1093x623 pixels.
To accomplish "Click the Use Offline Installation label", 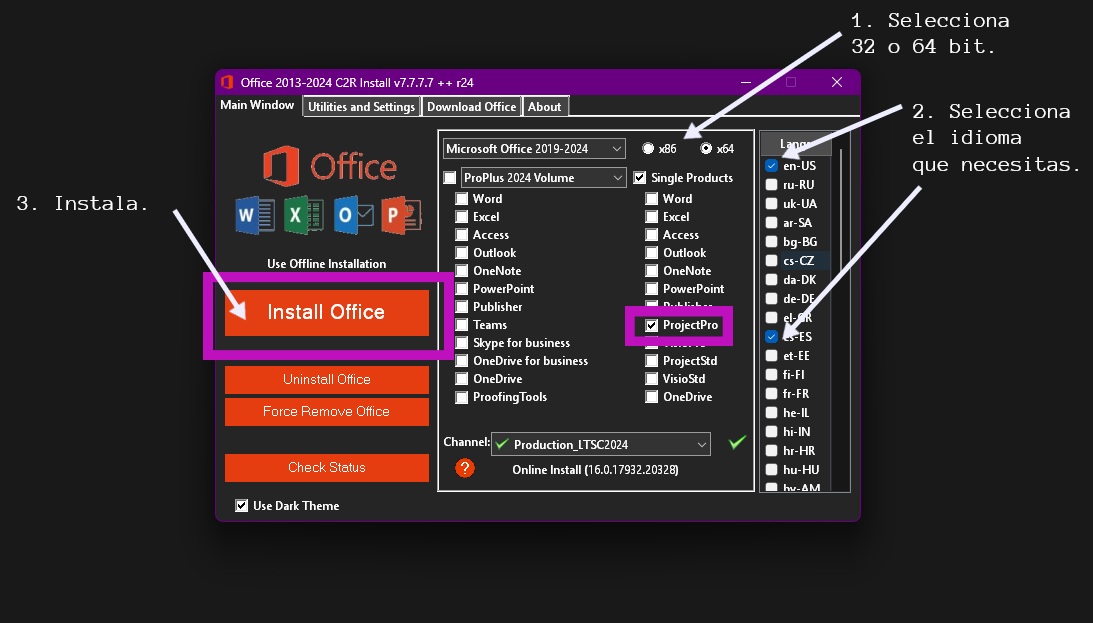I will [326, 263].
